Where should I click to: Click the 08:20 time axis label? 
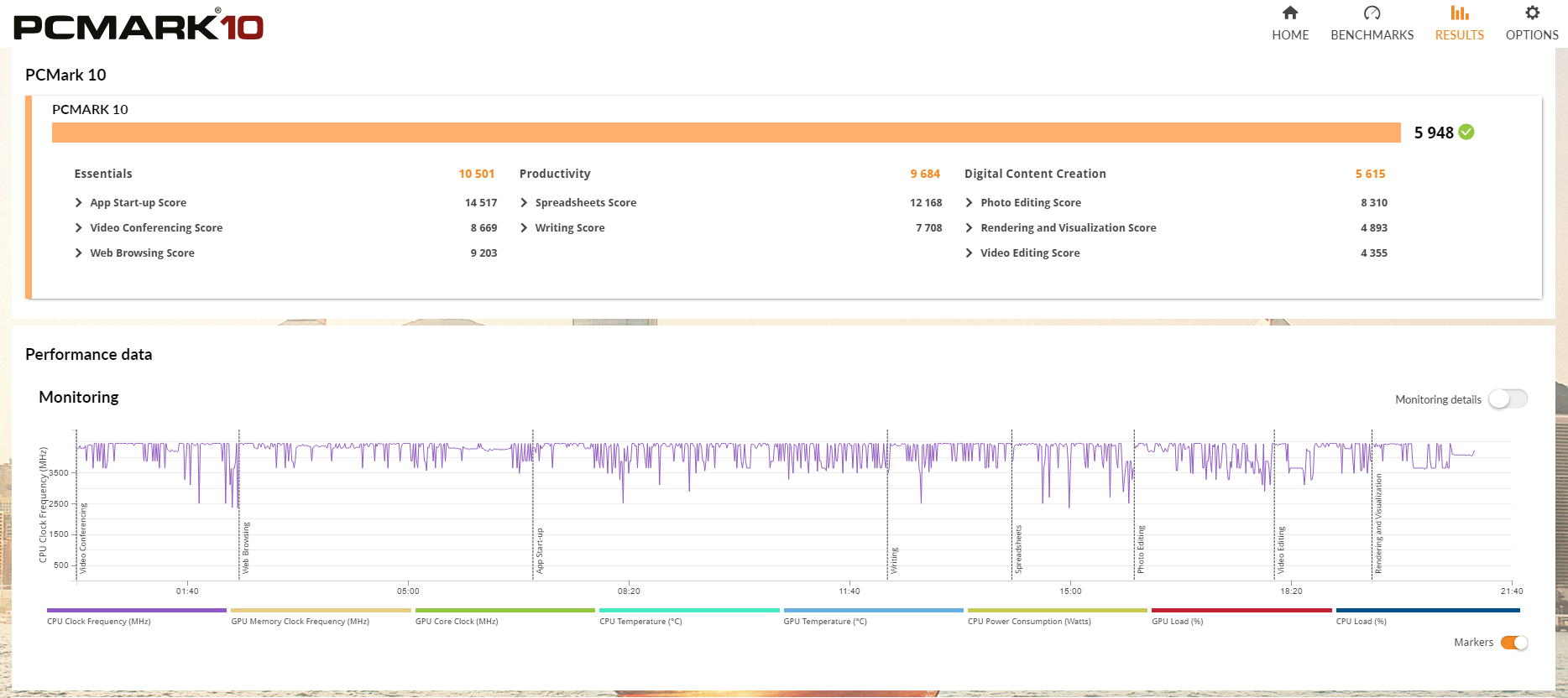pyautogui.click(x=629, y=591)
